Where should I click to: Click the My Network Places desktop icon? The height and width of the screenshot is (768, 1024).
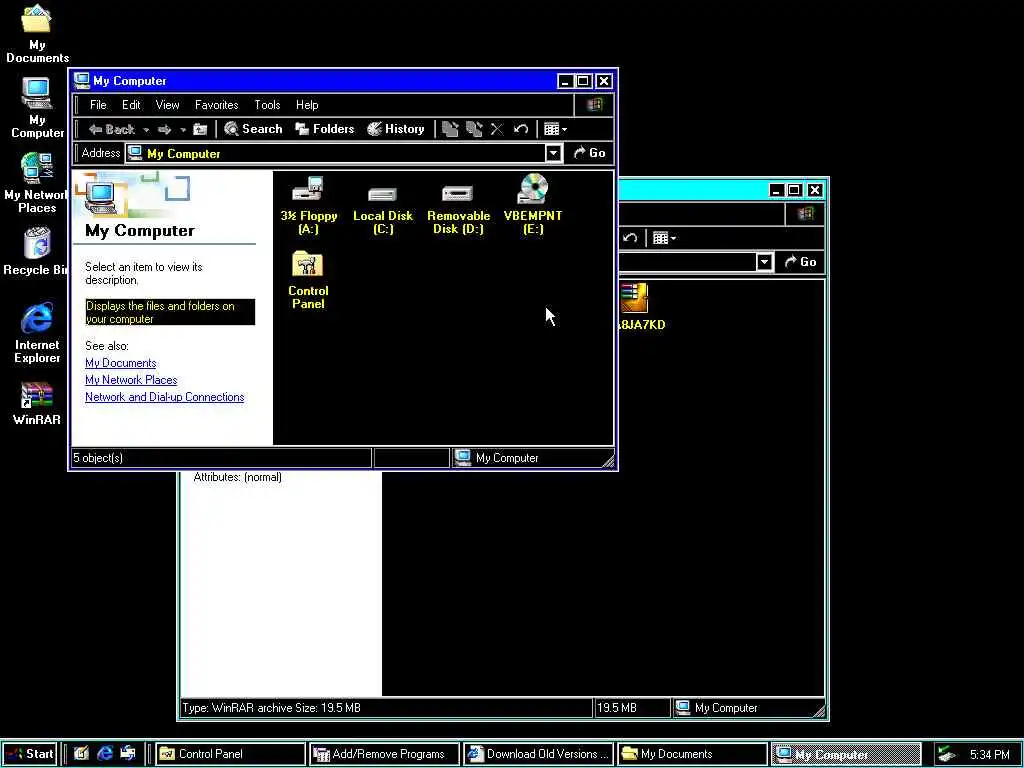(x=36, y=184)
